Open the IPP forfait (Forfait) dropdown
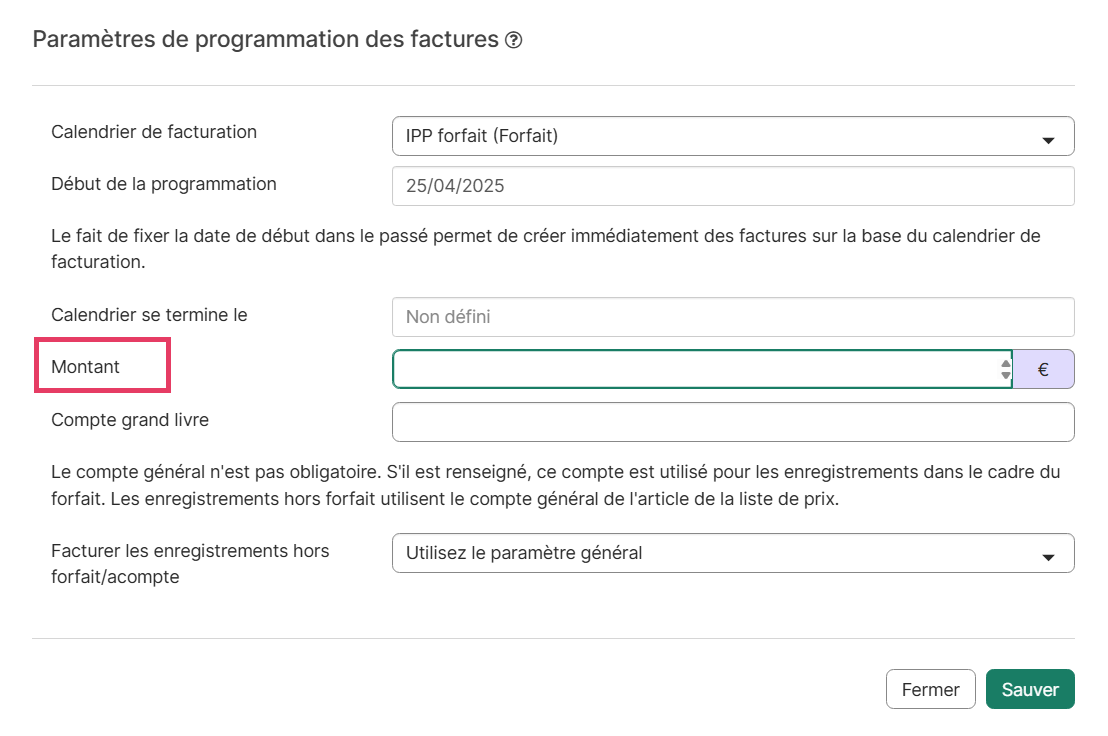The image size is (1108, 736). 732,136
